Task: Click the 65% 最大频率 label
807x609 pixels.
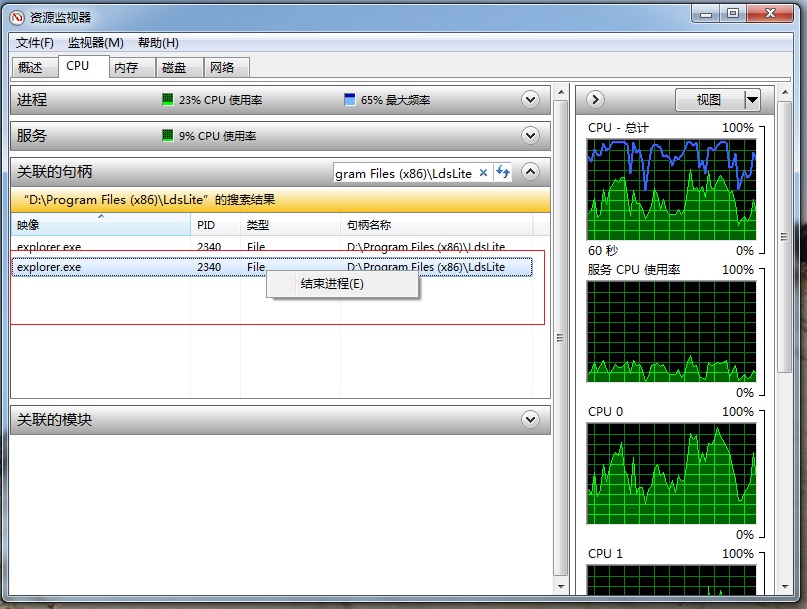Action: coord(395,100)
